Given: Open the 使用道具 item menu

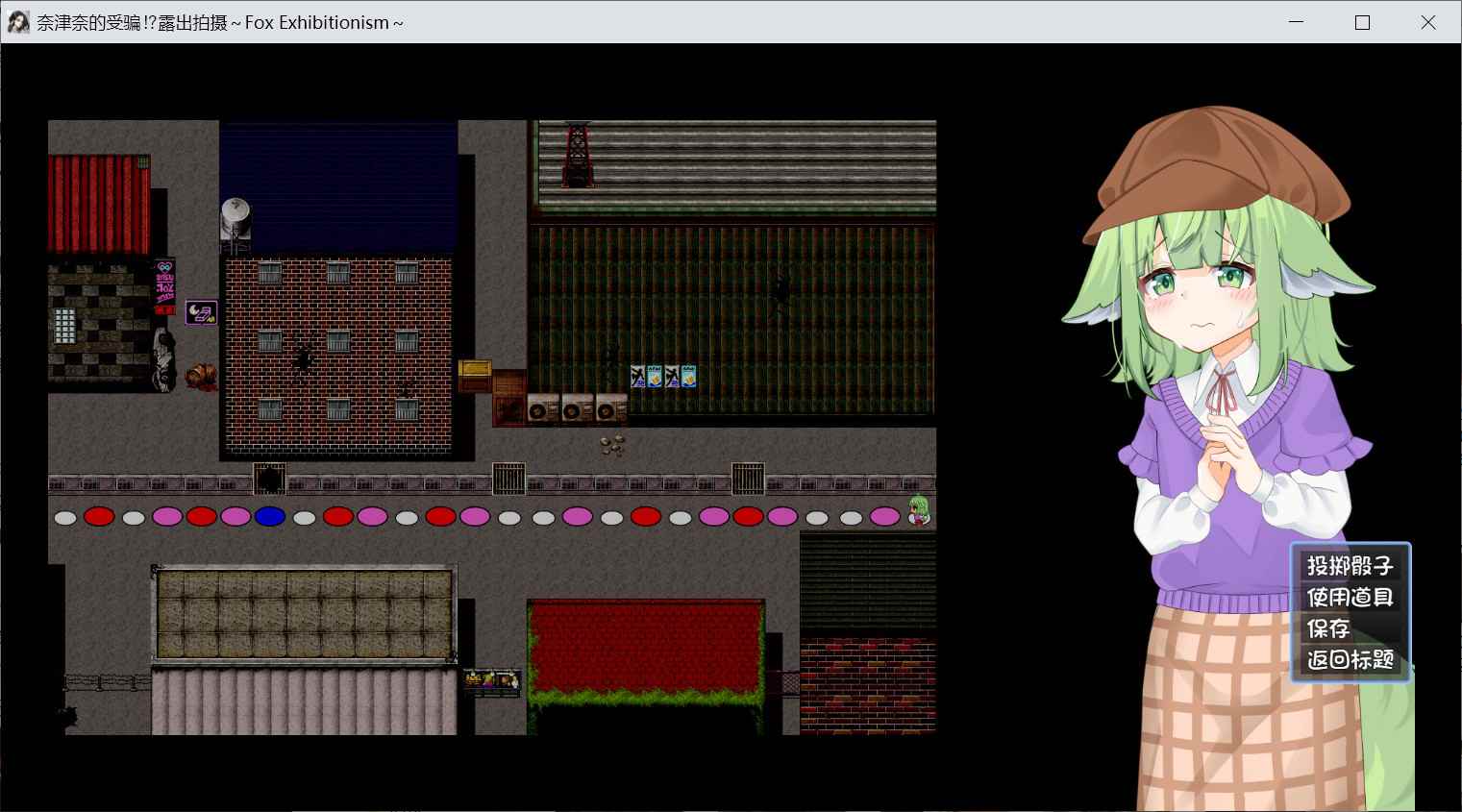Looking at the screenshot, I should point(1350,597).
